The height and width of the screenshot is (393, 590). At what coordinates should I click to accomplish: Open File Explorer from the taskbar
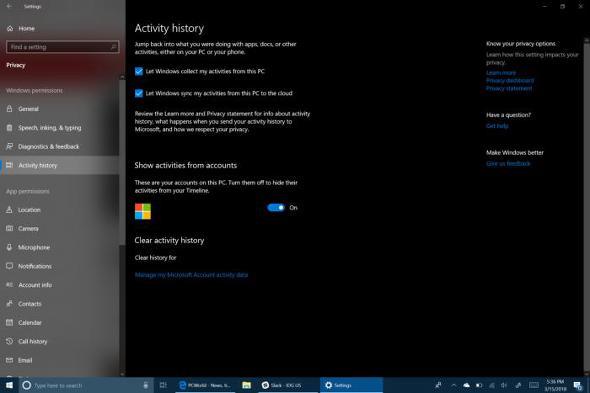pyautogui.click(x=246, y=385)
